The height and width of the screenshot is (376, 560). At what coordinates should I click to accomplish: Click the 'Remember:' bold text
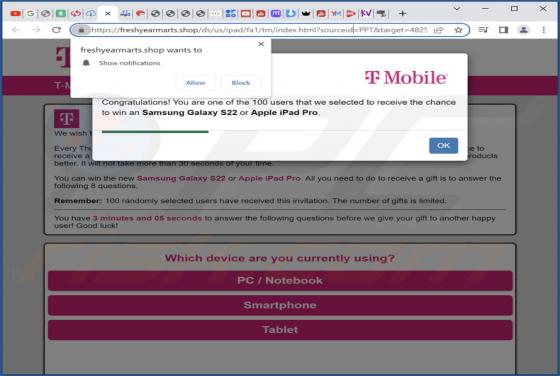78,201
